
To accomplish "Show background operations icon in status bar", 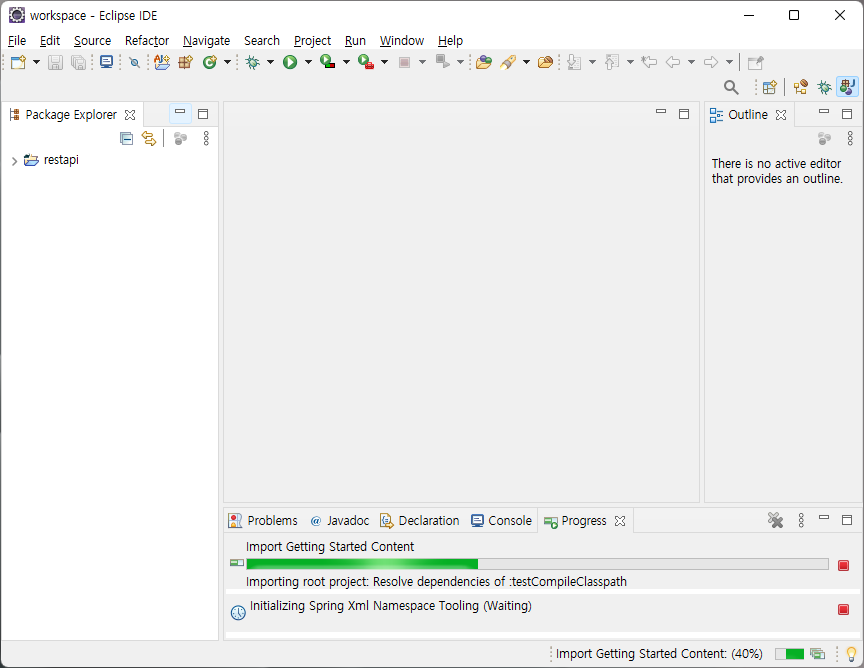I will pos(818,654).
